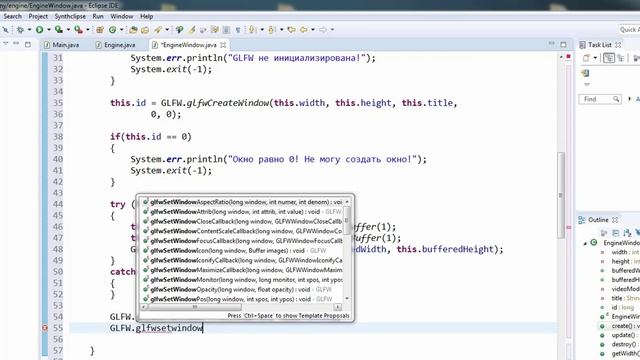Toggle Categorized presentation in Task List
Screen dimensions: 640x360
tap(609, 58)
